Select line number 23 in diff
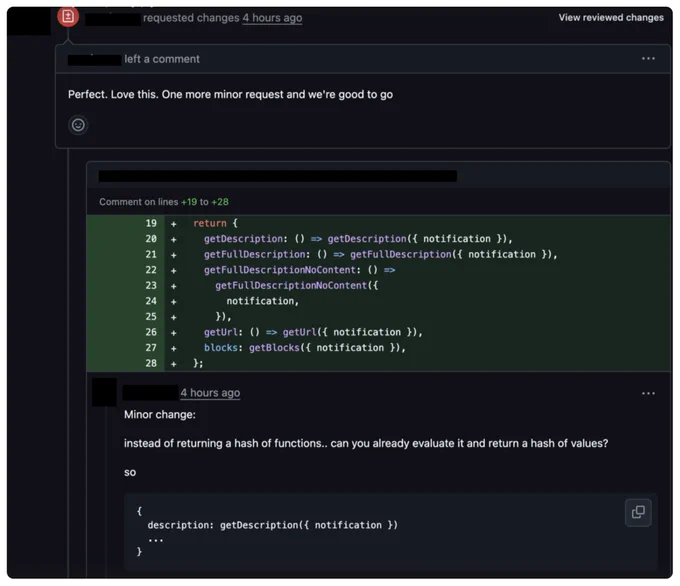 click(x=150, y=286)
